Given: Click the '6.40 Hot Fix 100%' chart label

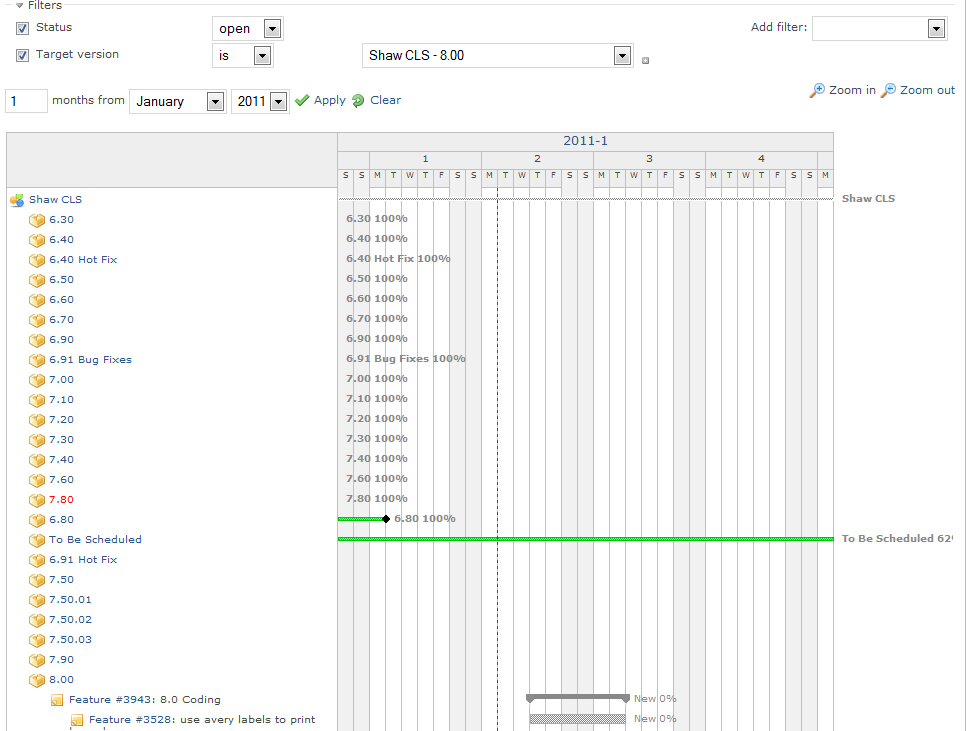Looking at the screenshot, I should coord(398,259).
